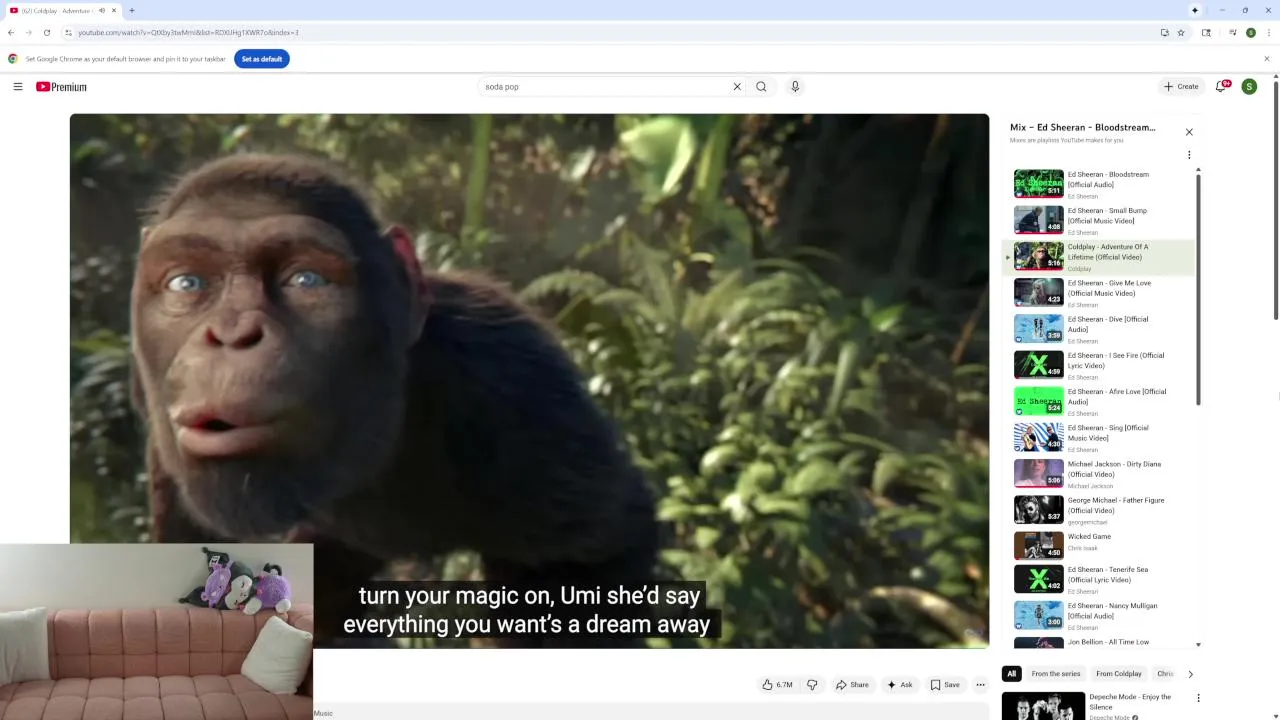Image resolution: width=1280 pixels, height=720 pixels.
Task: Play 'Ed Sheeran - Nancy Mulligan' item
Action: pos(1100,616)
